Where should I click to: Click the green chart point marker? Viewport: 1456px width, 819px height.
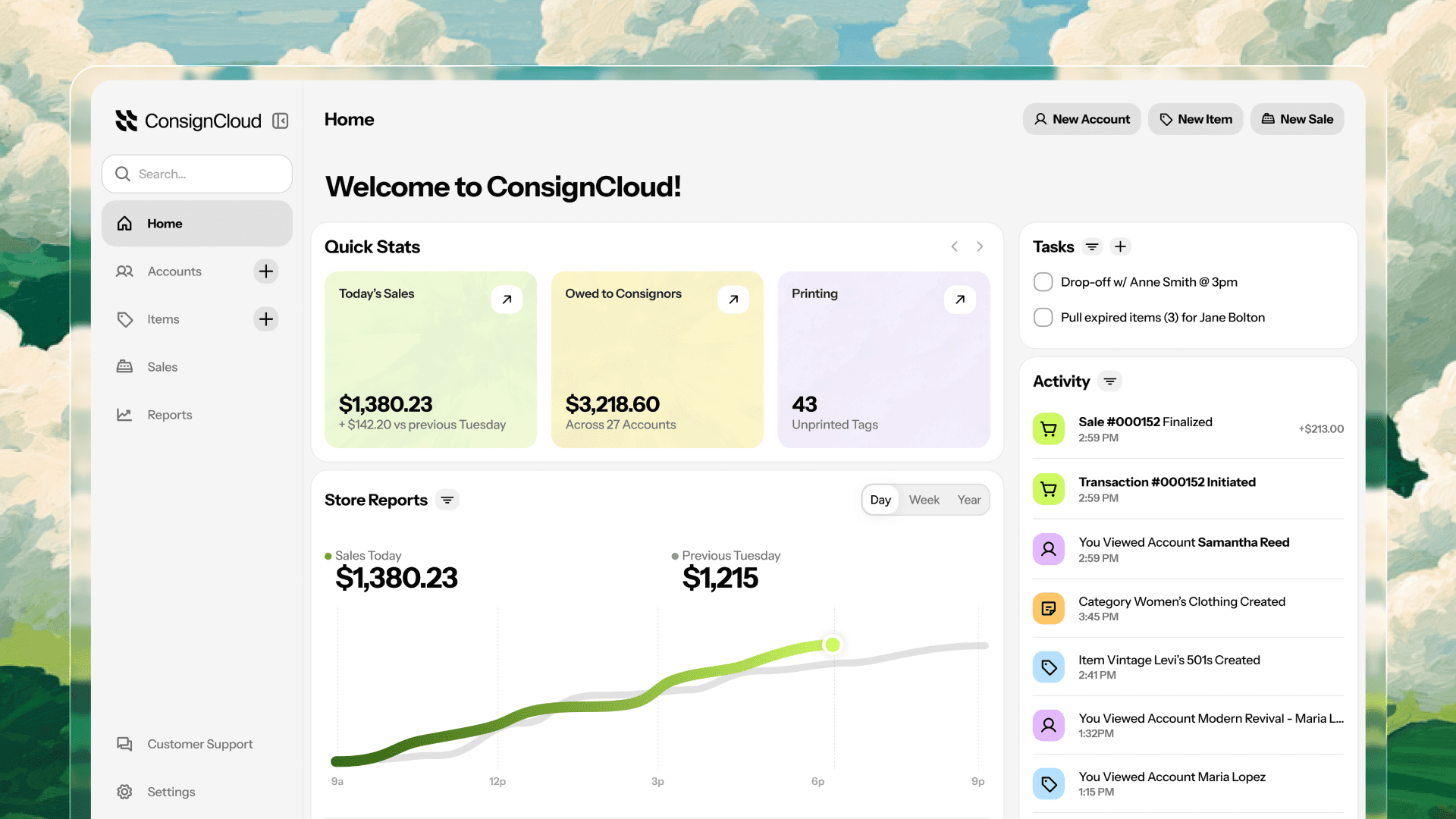click(x=833, y=645)
